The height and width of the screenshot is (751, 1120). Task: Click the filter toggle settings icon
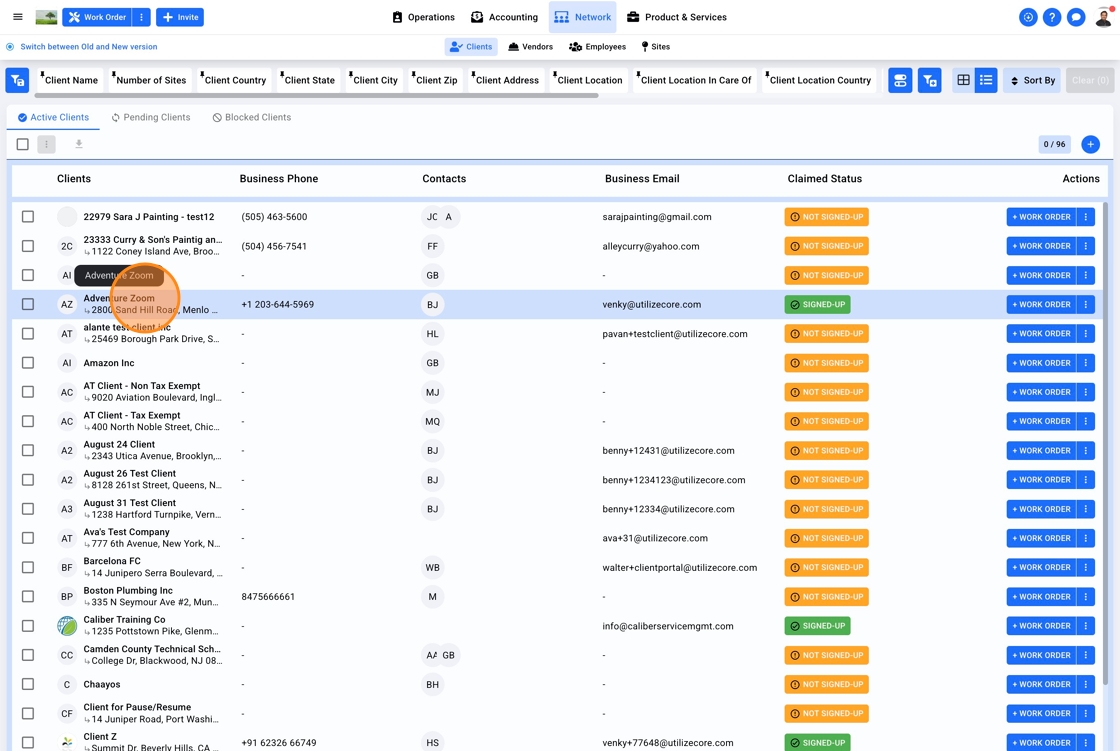coord(900,80)
